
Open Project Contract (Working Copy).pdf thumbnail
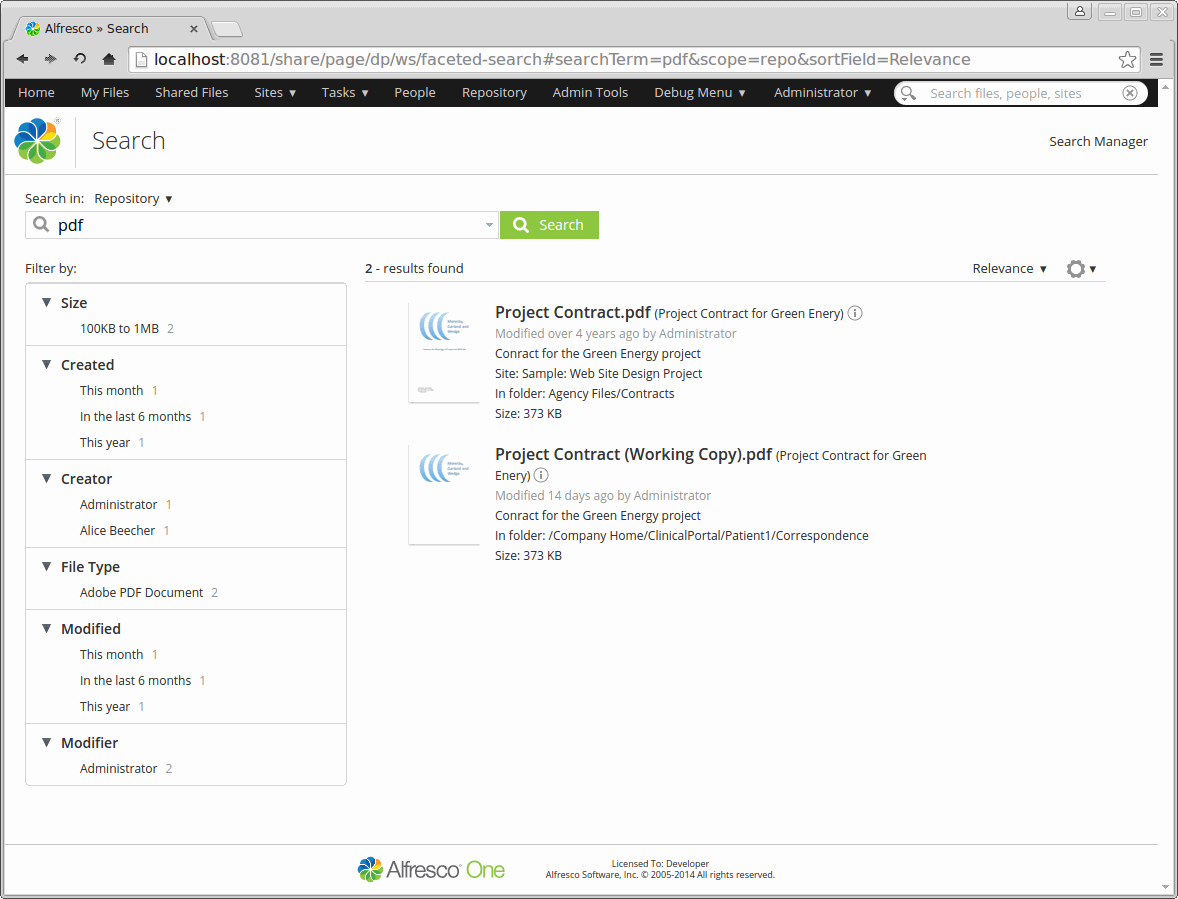pos(444,495)
